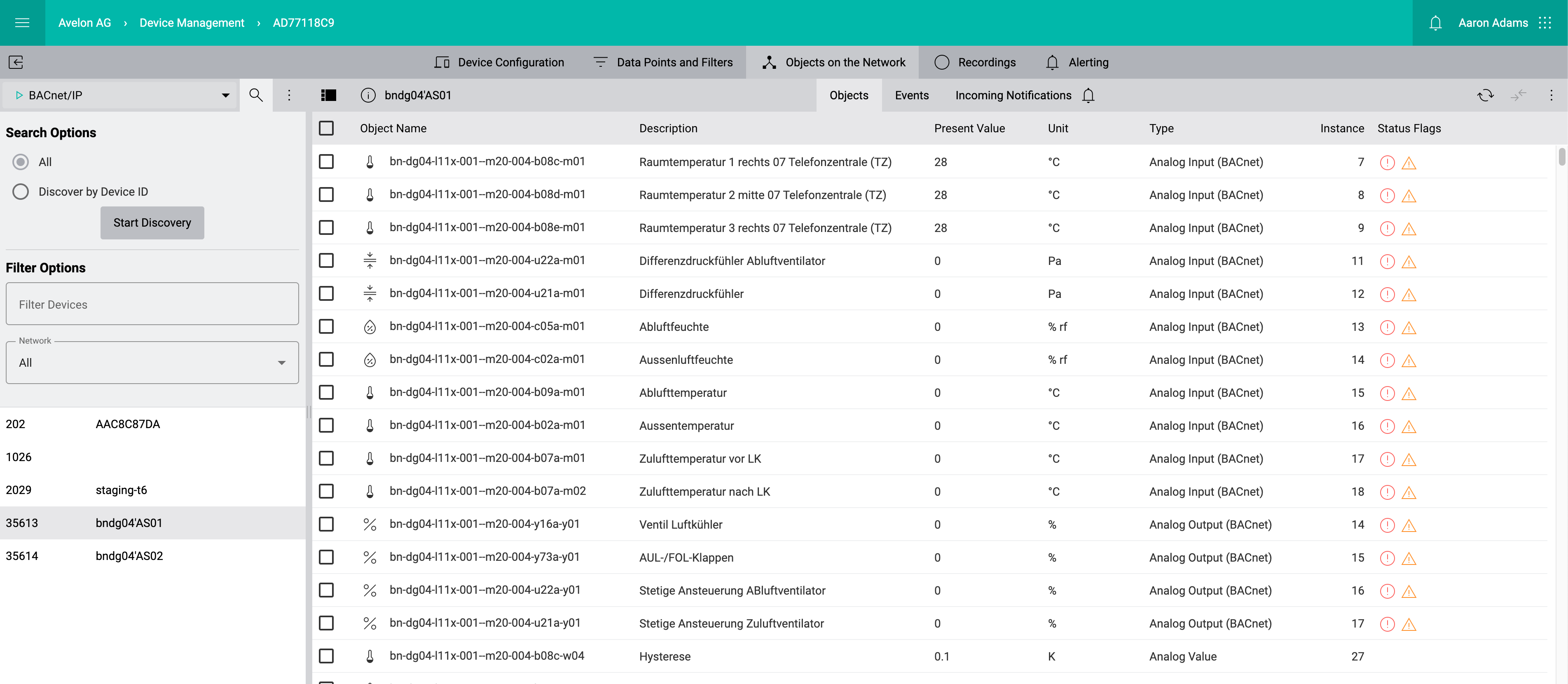Viewport: 1568px width, 684px height.
Task: Toggle the list view layout icon
Action: point(329,95)
